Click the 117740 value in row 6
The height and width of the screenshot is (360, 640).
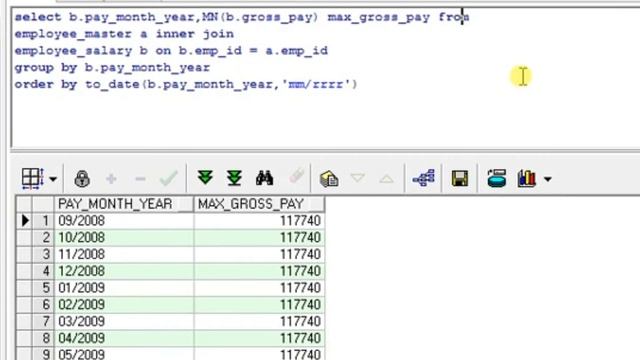tap(300, 304)
